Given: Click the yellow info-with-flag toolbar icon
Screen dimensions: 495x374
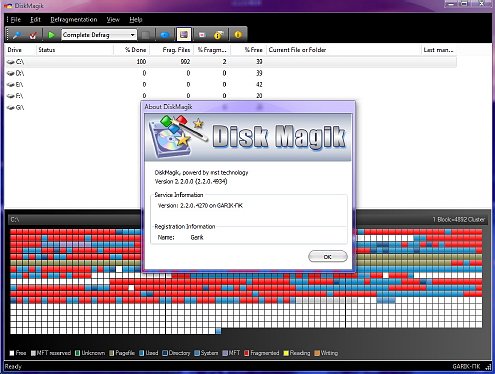Looking at the screenshot, I should point(219,35).
